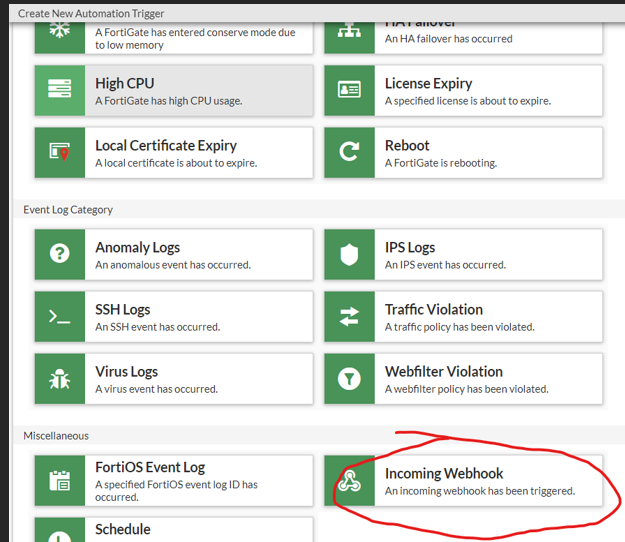Click 'A specified FortiOS event log ID' text

coord(176,491)
